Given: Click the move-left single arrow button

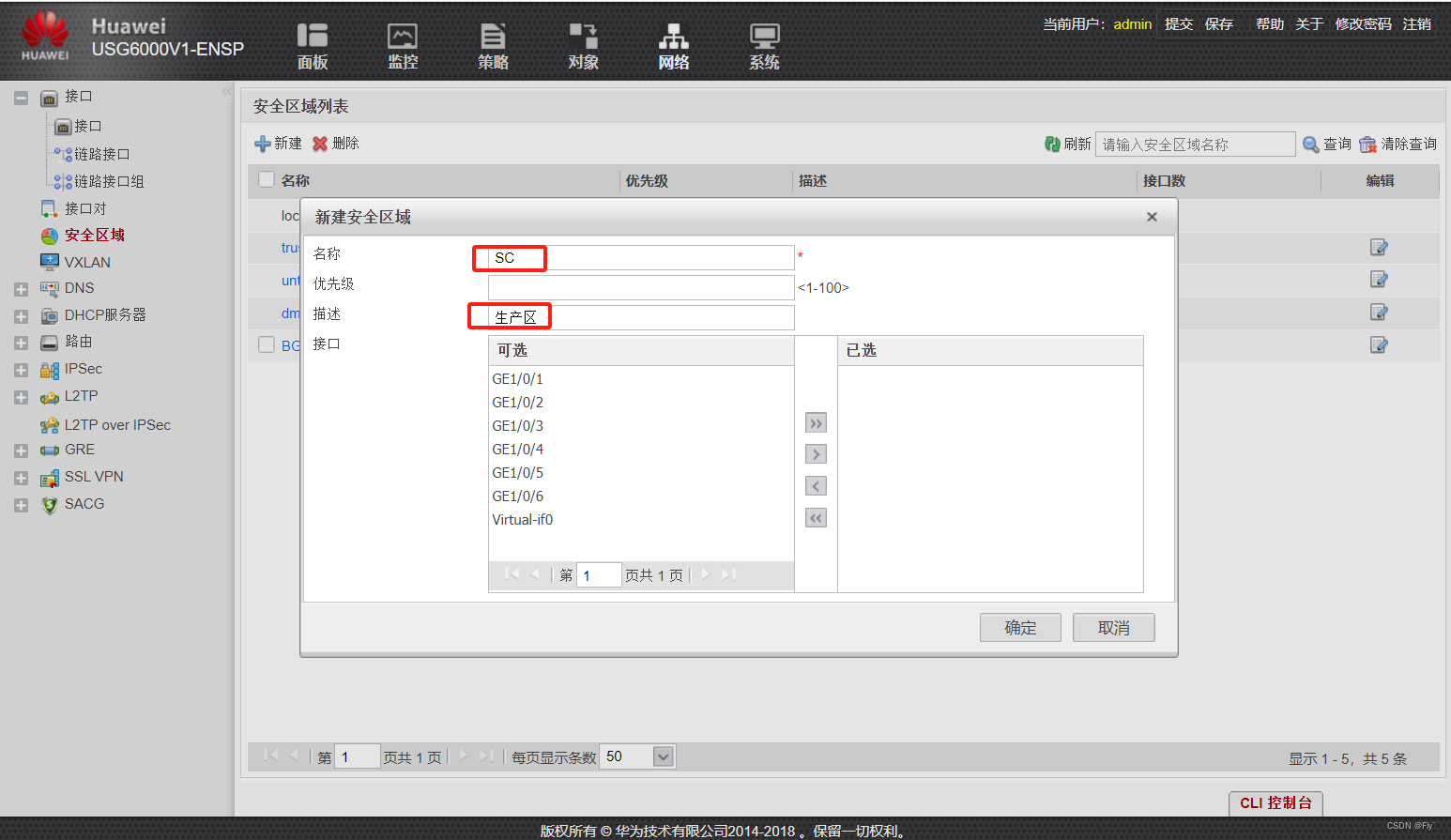Looking at the screenshot, I should 817,486.
